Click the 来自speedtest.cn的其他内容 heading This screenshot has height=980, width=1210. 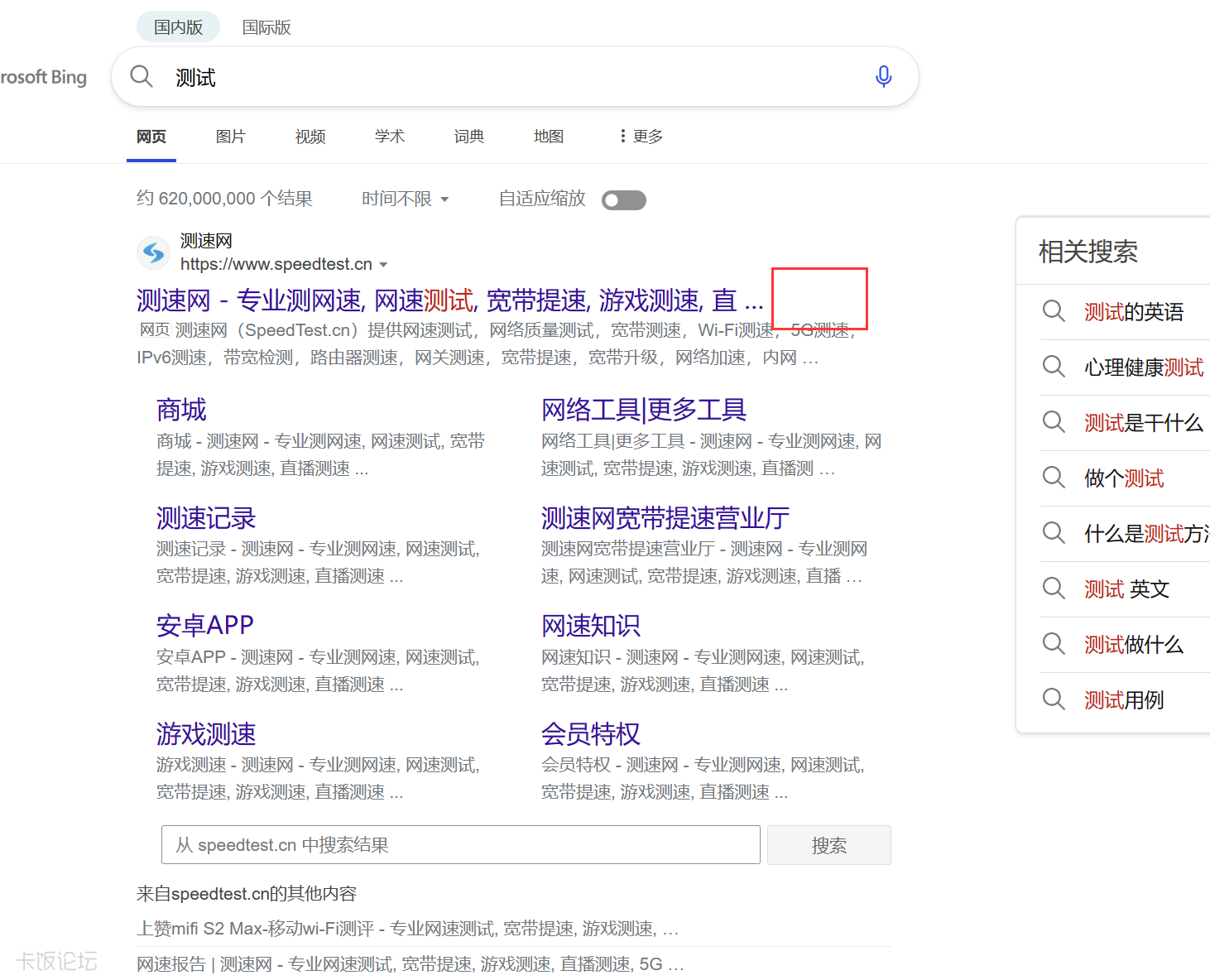click(247, 894)
